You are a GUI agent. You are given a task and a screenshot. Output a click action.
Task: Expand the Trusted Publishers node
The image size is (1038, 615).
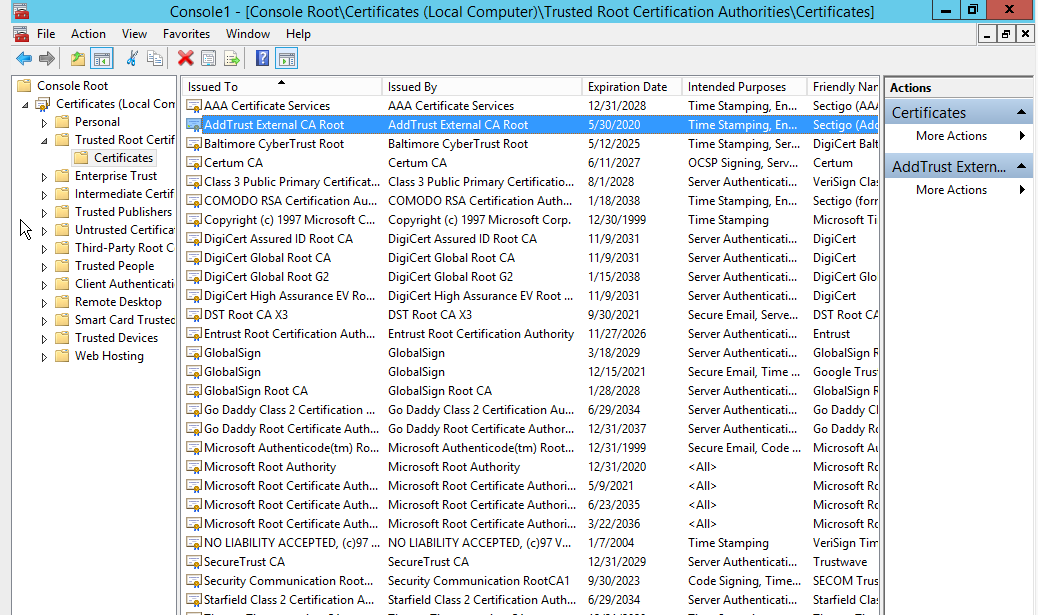[x=44, y=213]
